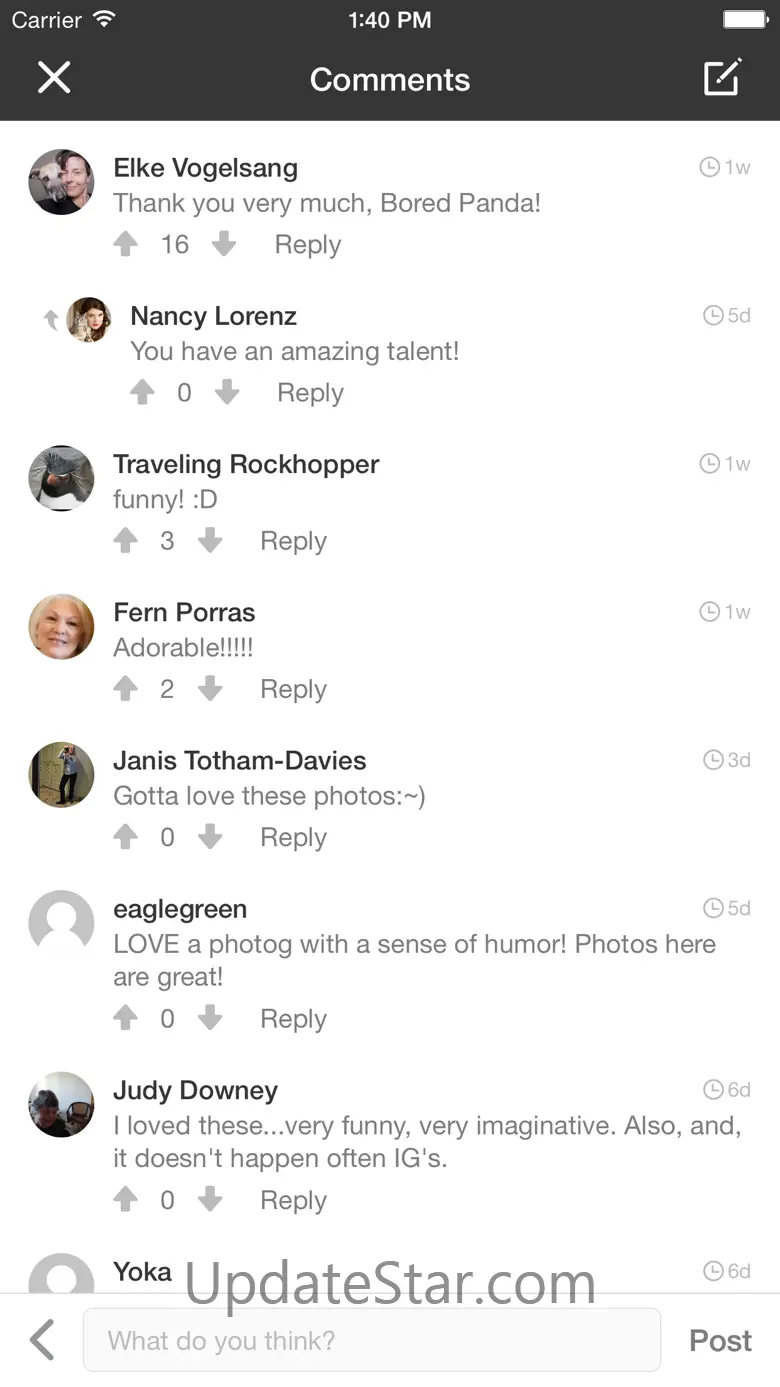Reply to Fern Porras's comment
The image size is (780, 1387).
coord(293,689)
